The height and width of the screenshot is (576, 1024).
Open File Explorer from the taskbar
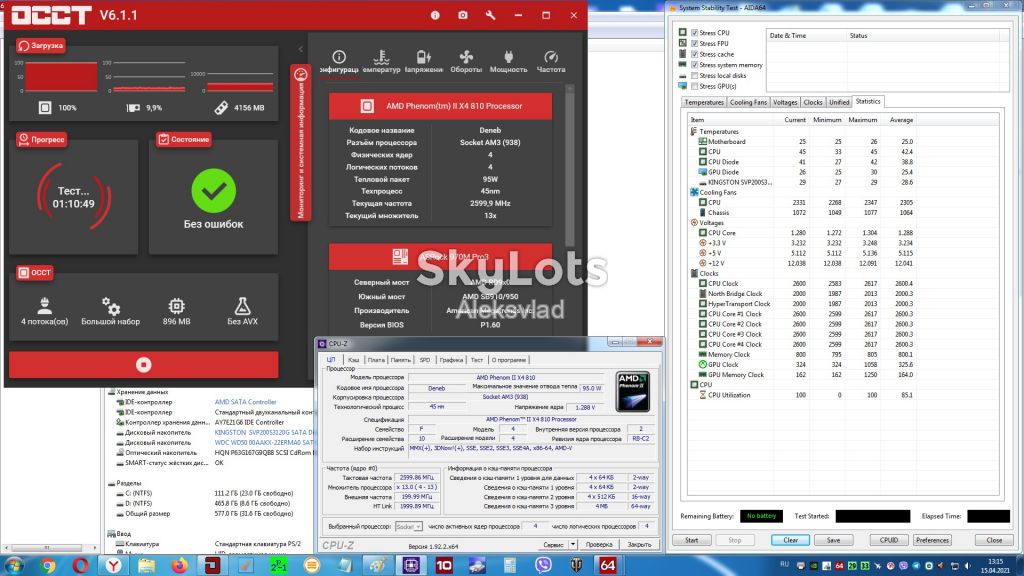[x=146, y=565]
